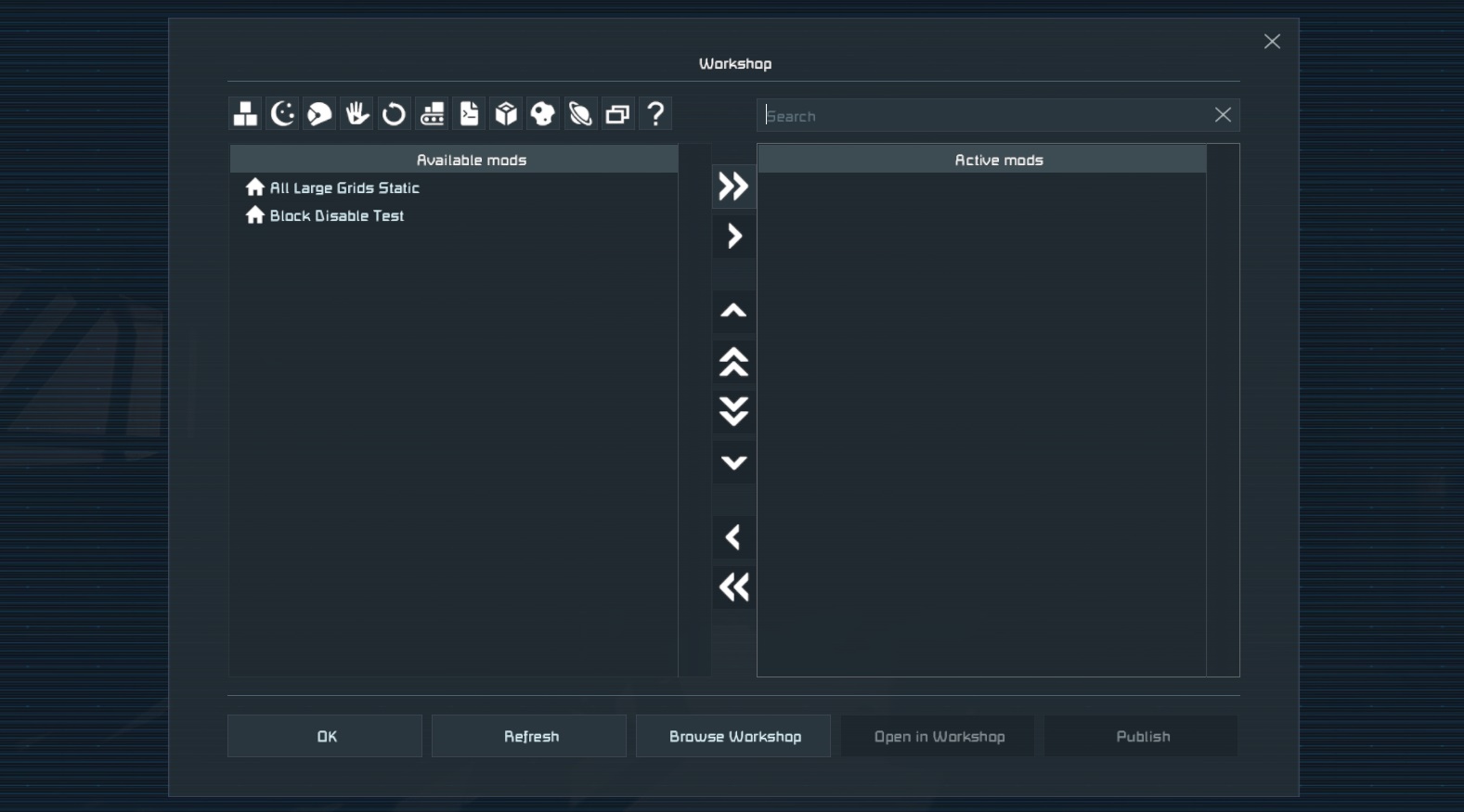
Task: Toggle the helmet character filter icon
Action: click(x=319, y=114)
